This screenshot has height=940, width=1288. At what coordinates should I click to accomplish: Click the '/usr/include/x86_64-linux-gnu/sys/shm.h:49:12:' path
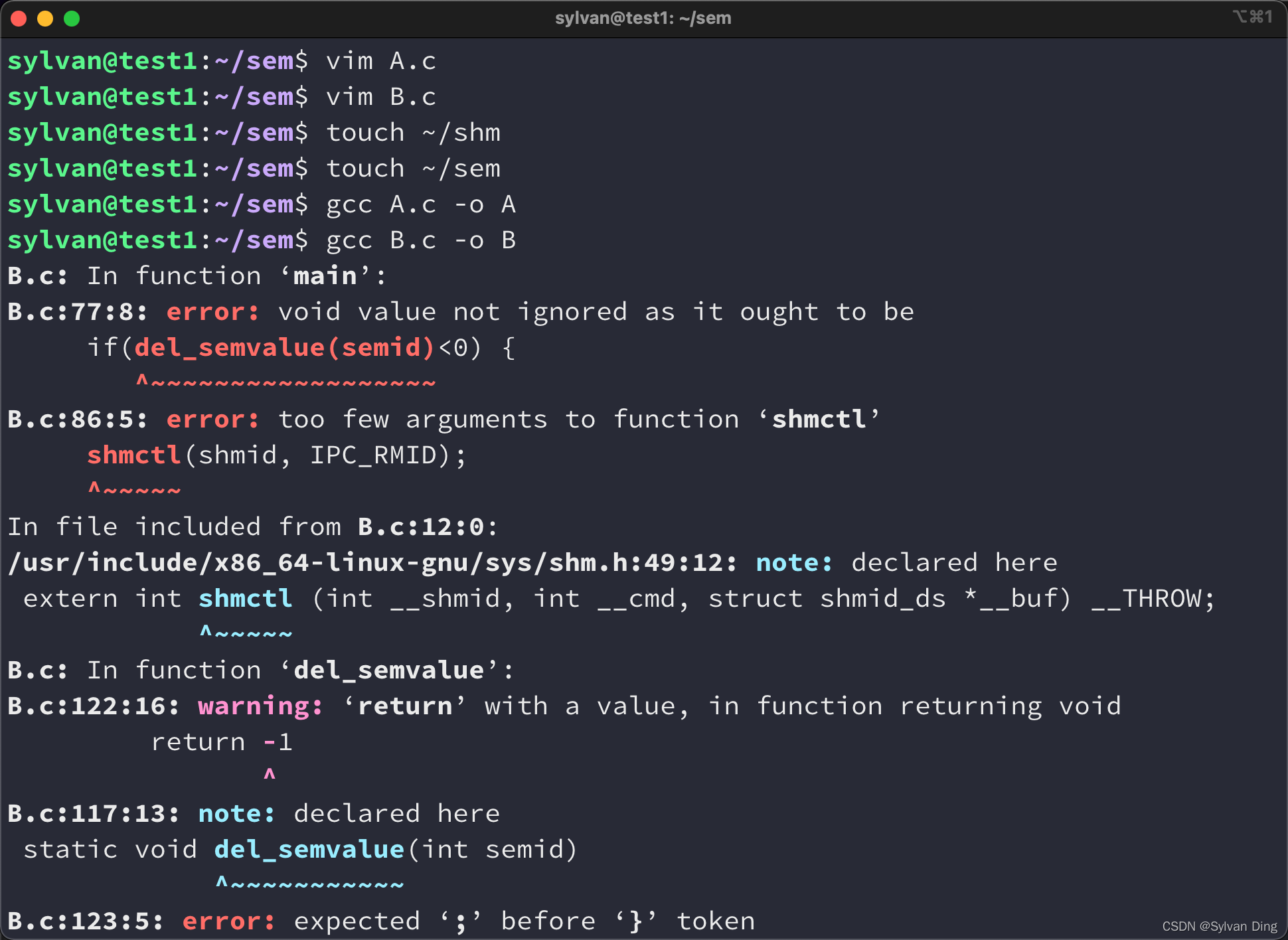pos(372,563)
